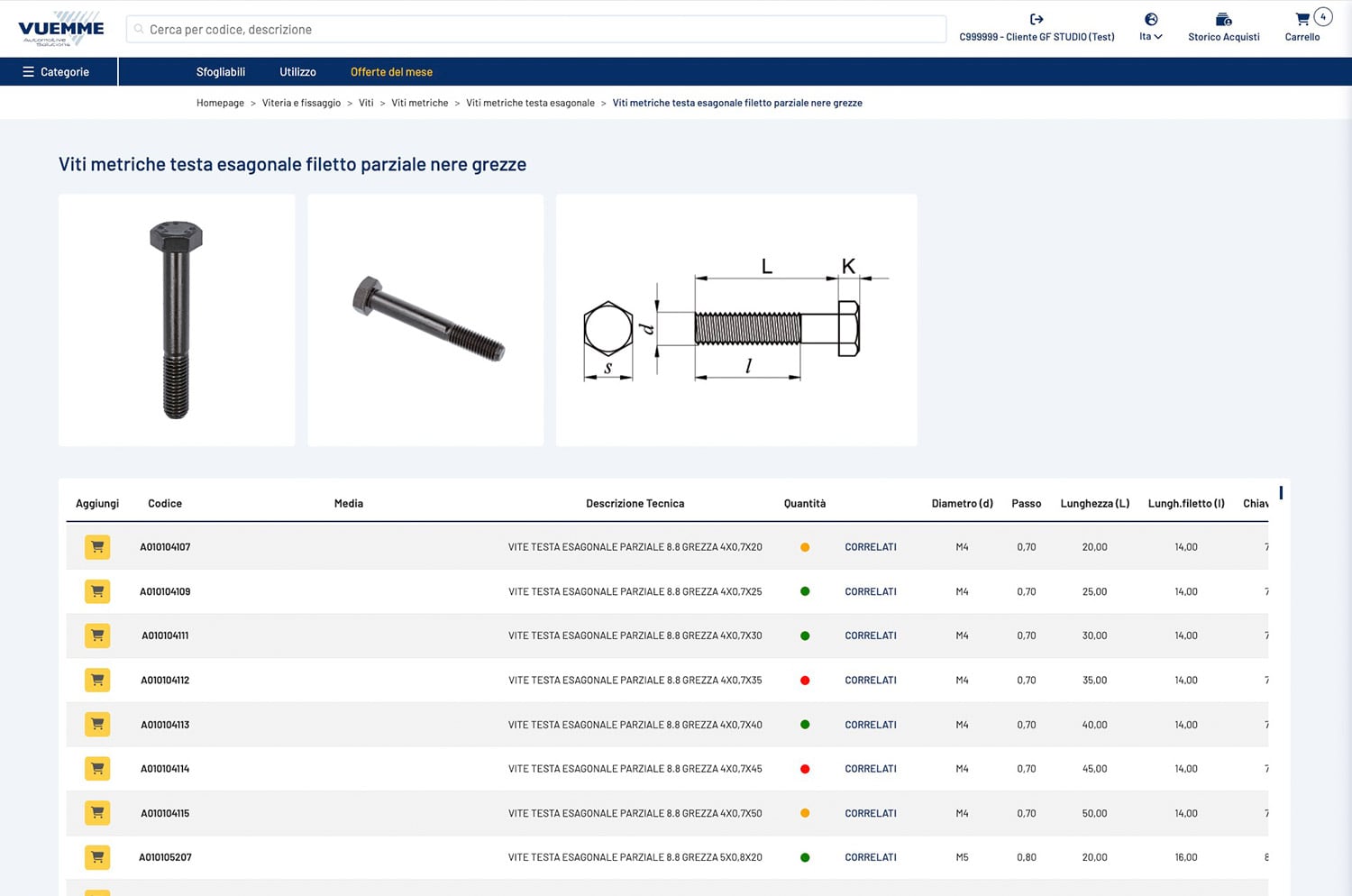Screen dimensions: 1352x896
Task: Select Offerte del mese tab
Action: pos(391,72)
